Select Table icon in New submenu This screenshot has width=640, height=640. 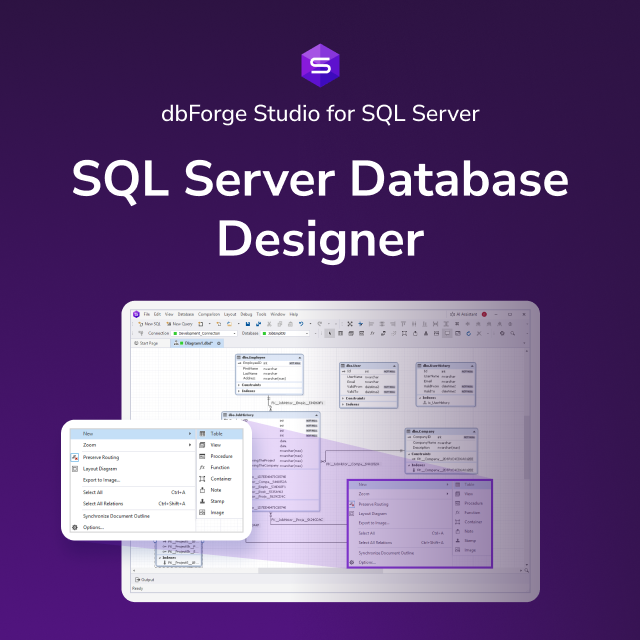202,433
